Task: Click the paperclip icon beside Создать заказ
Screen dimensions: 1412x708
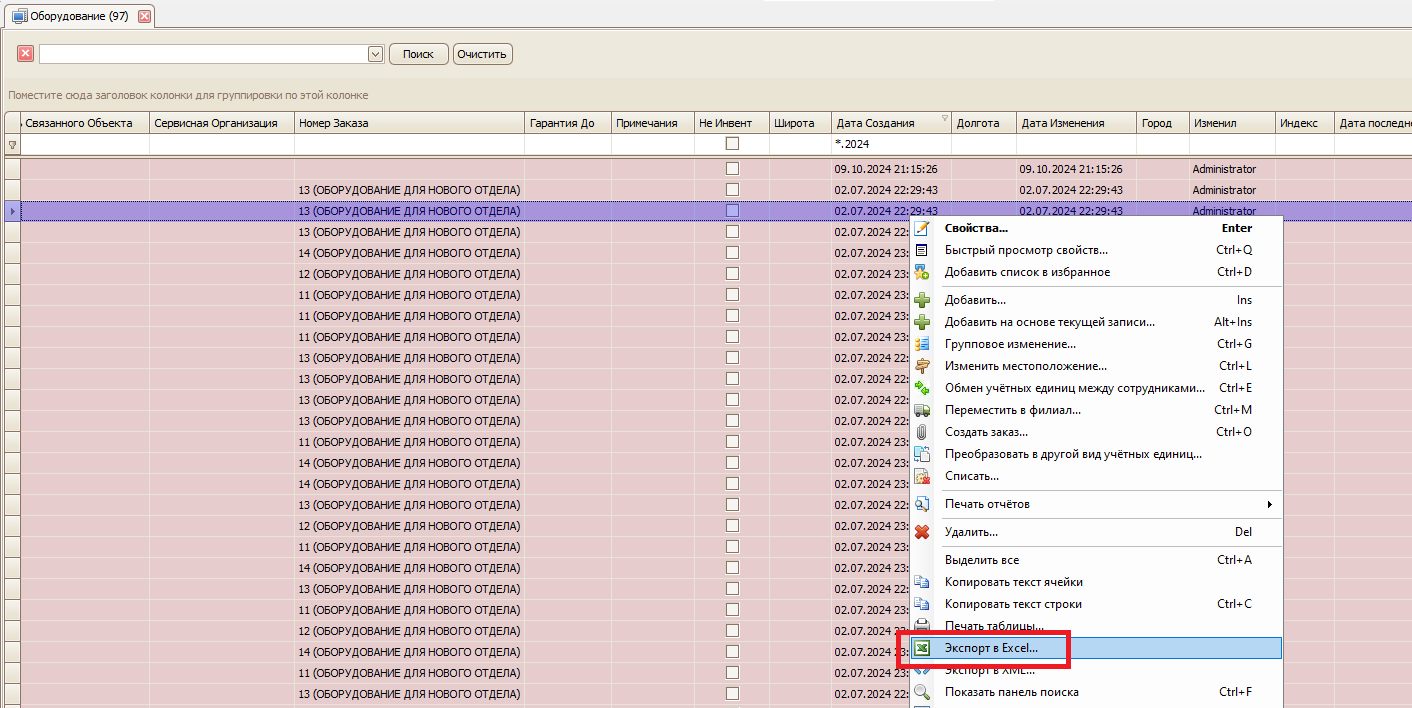Action: pyautogui.click(x=922, y=432)
